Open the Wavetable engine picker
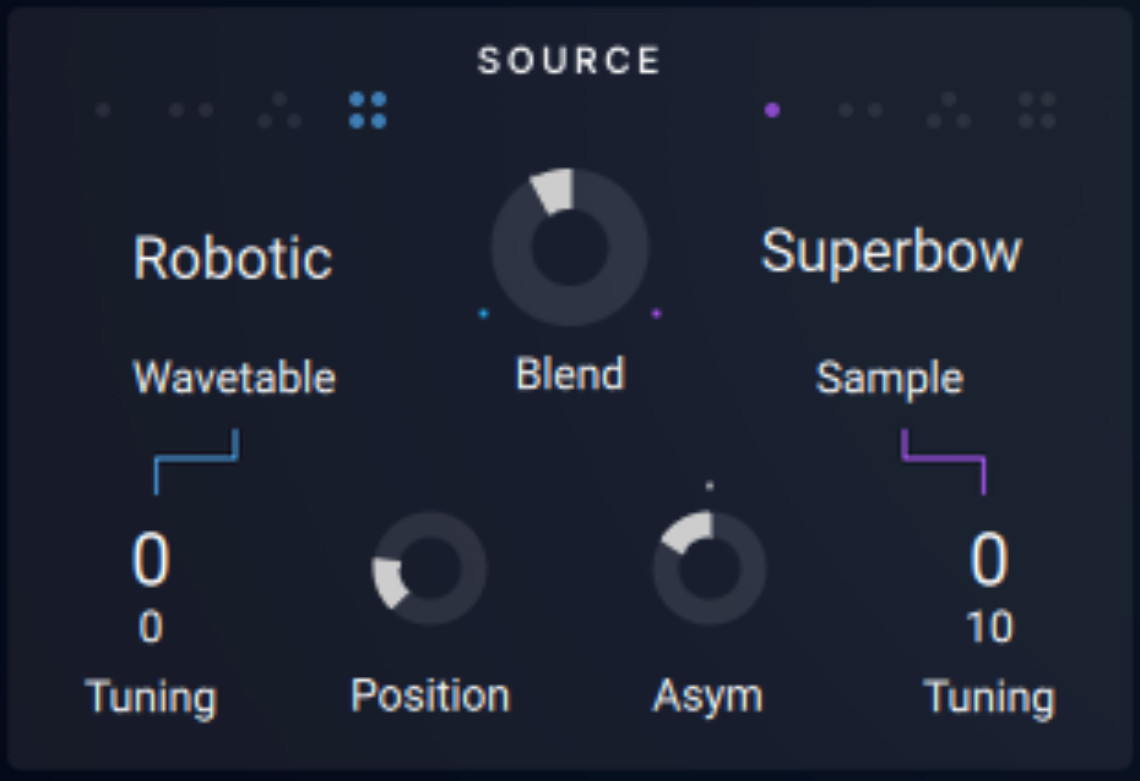Image resolution: width=1140 pixels, height=781 pixels. [233, 377]
